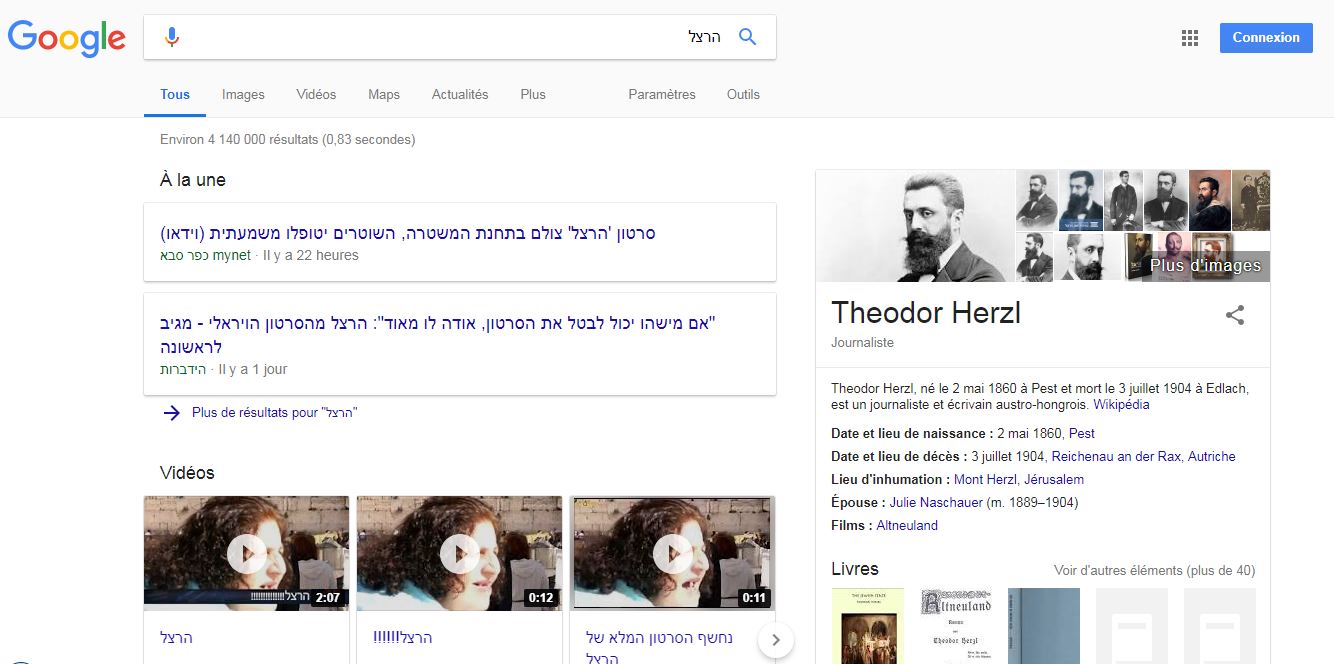Open the Outils options
1334x664 pixels.
coord(743,94)
